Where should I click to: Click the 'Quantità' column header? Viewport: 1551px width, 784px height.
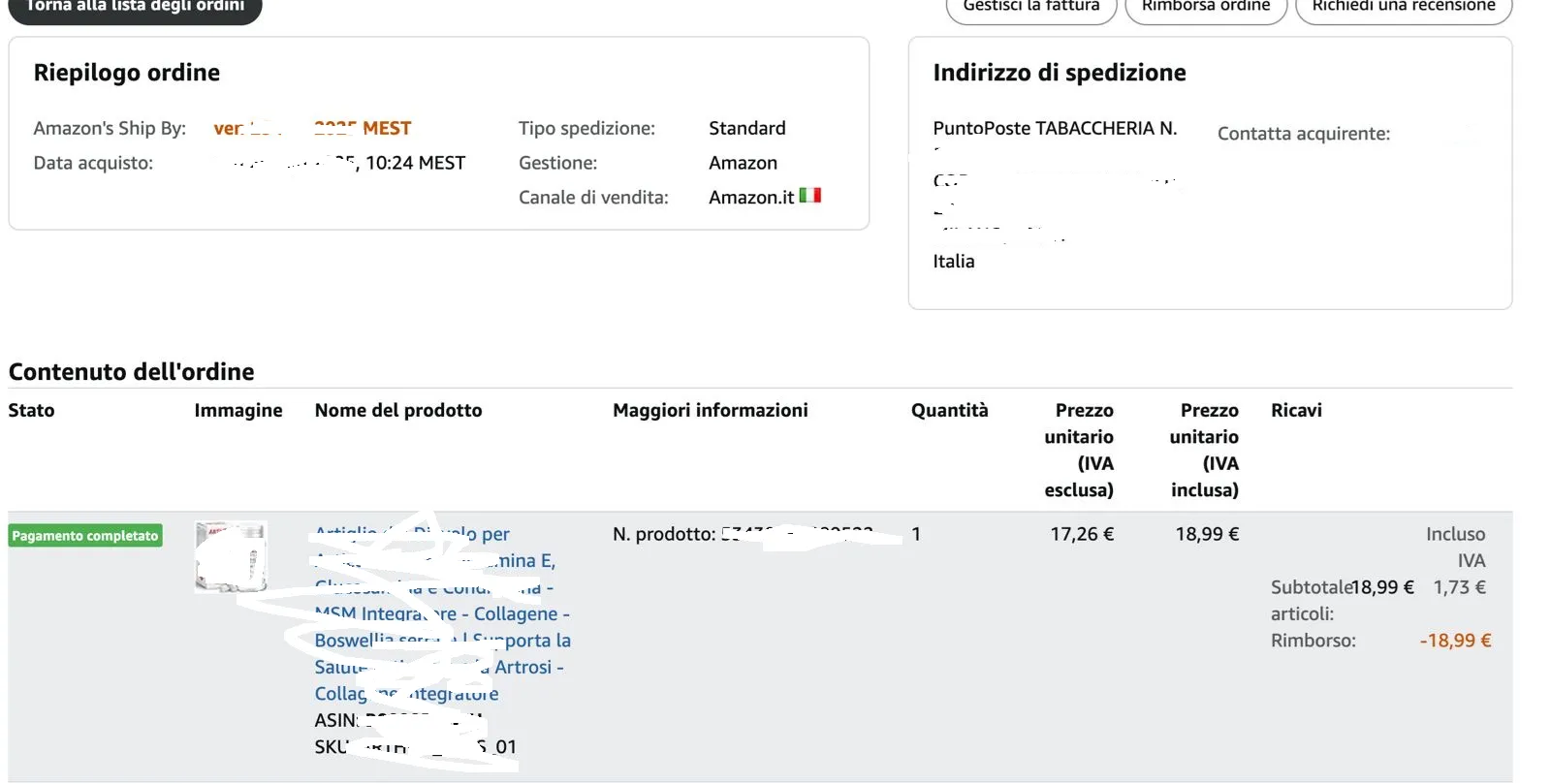(949, 410)
